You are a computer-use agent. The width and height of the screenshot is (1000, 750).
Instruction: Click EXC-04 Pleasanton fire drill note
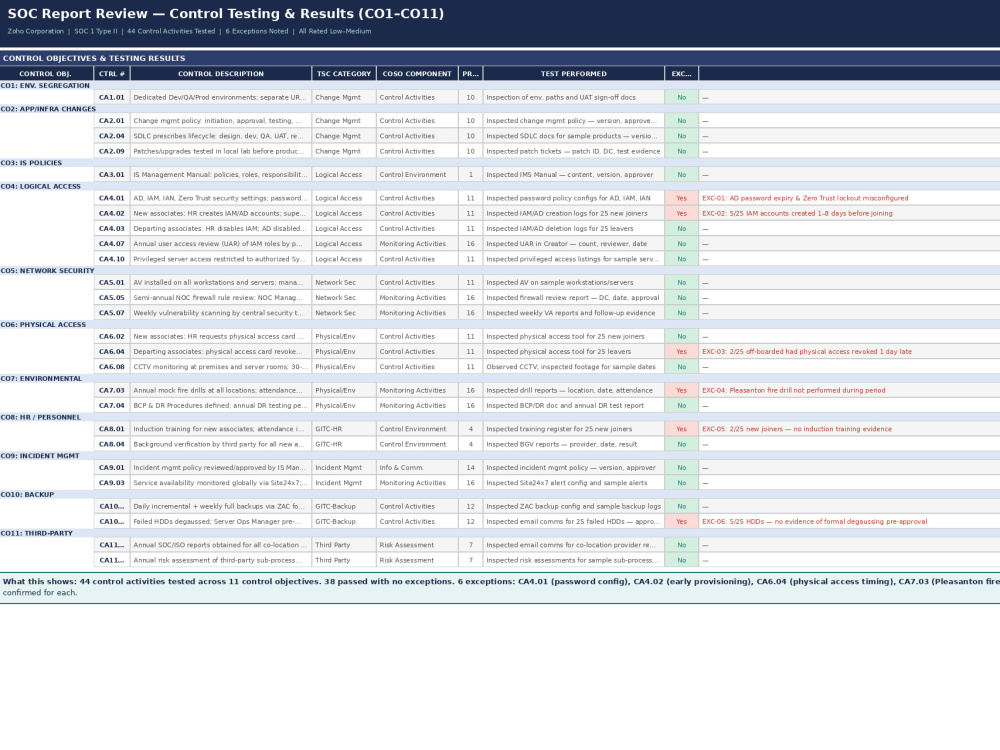click(793, 390)
